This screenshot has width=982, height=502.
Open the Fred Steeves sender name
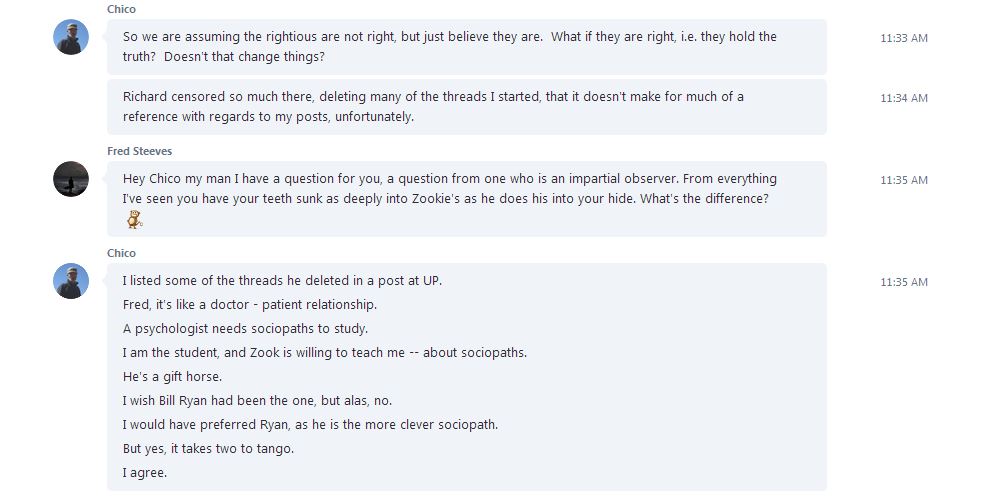click(x=140, y=151)
